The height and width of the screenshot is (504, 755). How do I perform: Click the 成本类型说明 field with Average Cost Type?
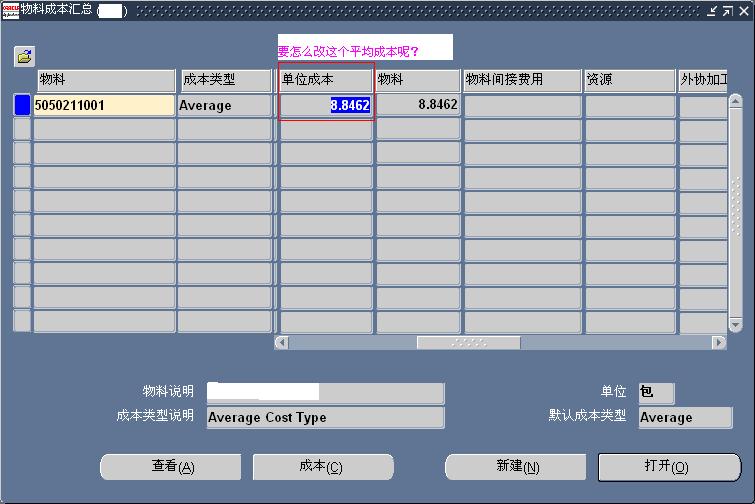coord(325,418)
